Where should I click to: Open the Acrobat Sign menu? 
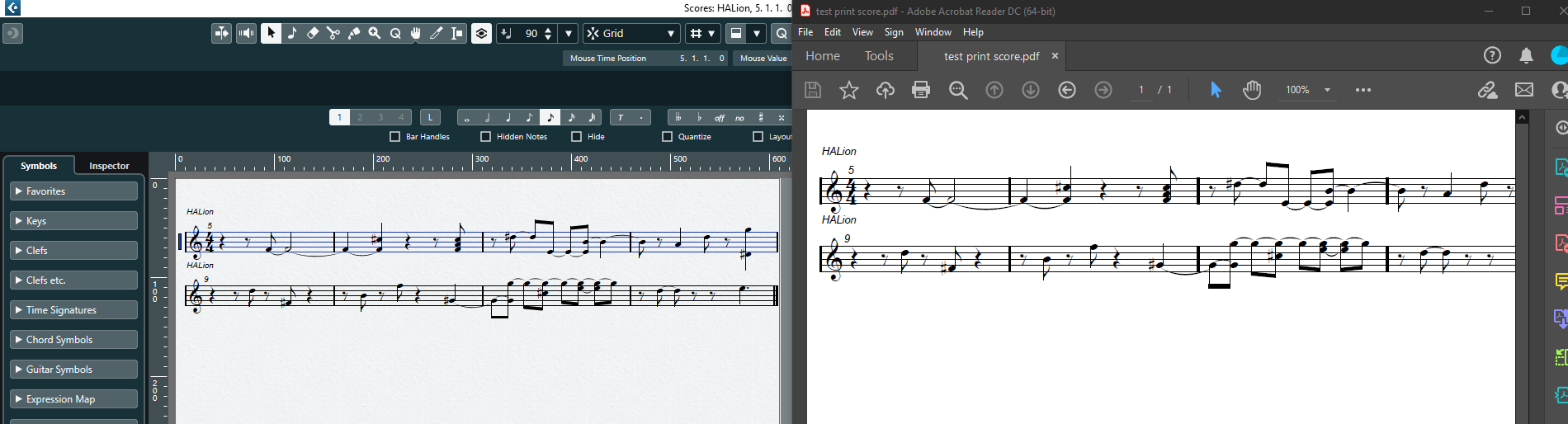point(894,32)
